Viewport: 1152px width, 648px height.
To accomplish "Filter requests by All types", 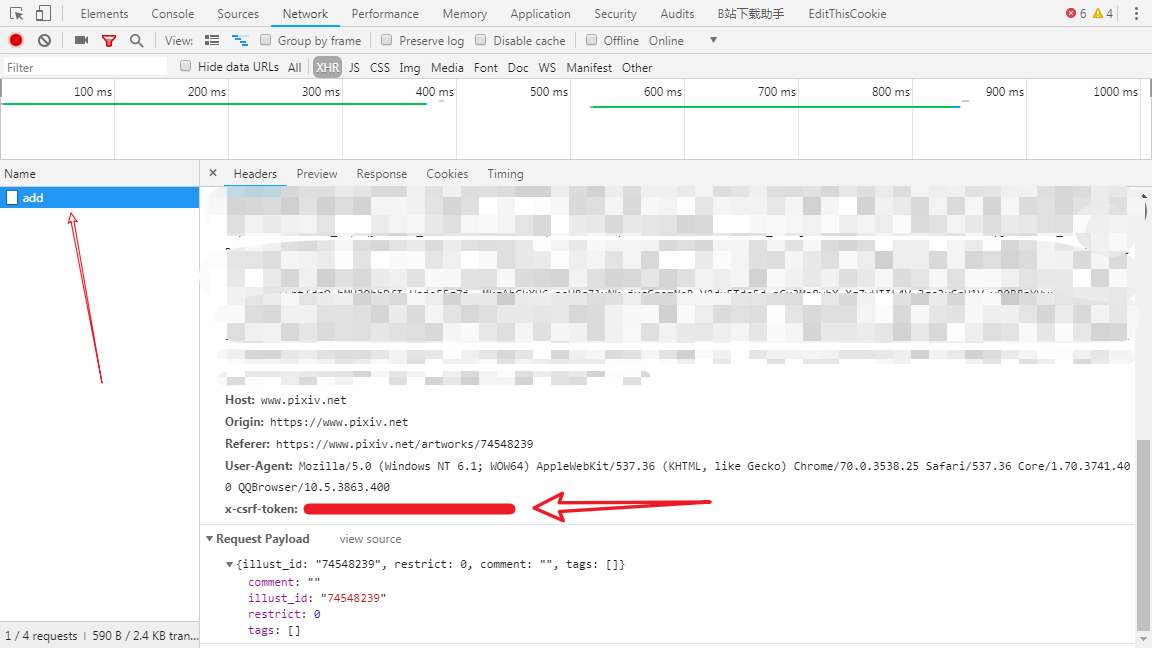I will (295, 67).
